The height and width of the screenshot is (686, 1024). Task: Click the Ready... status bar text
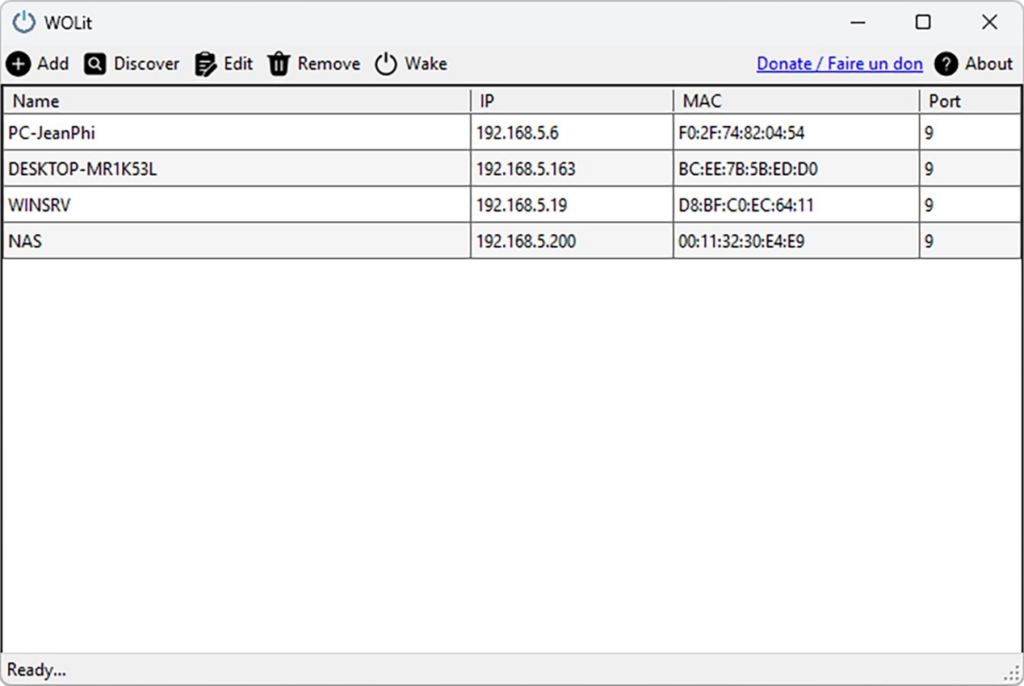tap(37, 670)
